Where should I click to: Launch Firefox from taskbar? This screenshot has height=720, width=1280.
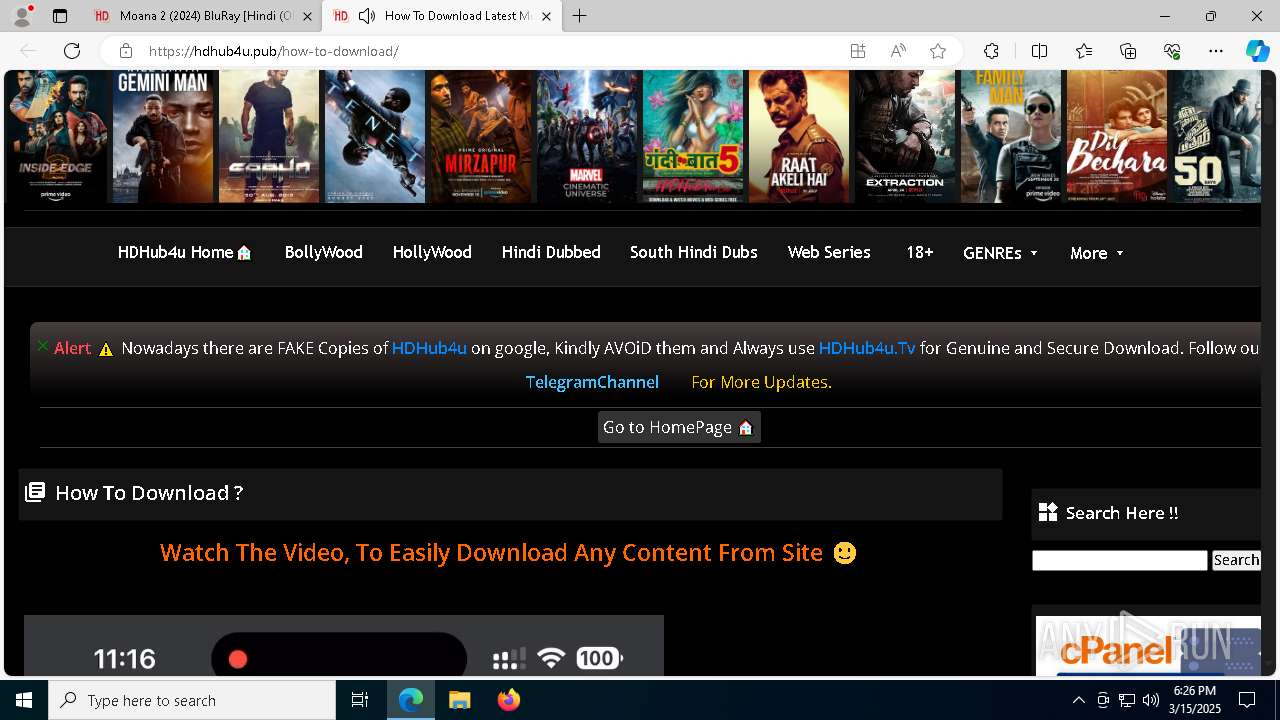point(509,700)
